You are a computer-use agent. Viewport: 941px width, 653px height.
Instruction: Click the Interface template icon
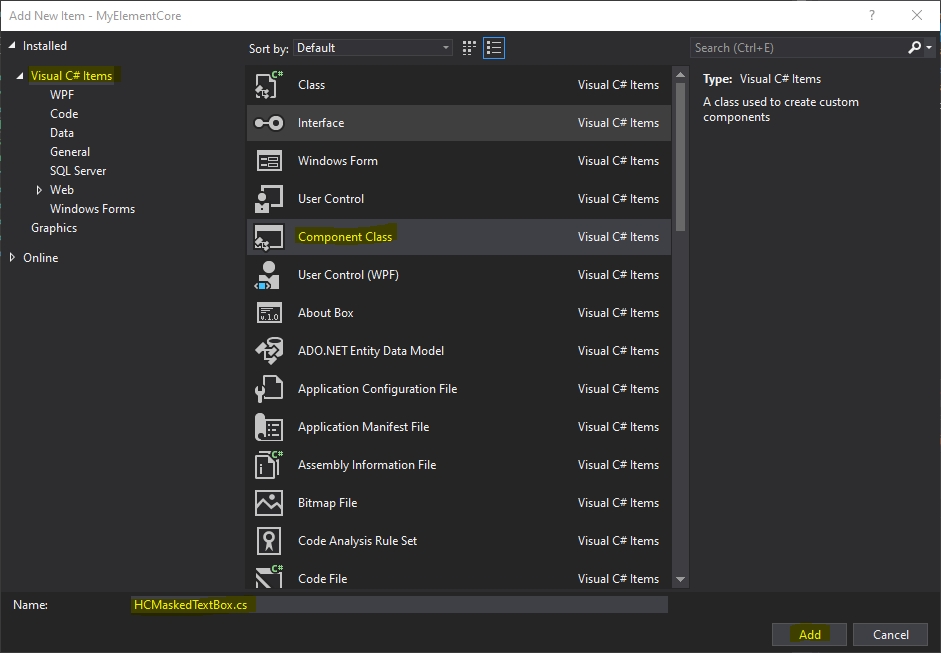coord(269,123)
